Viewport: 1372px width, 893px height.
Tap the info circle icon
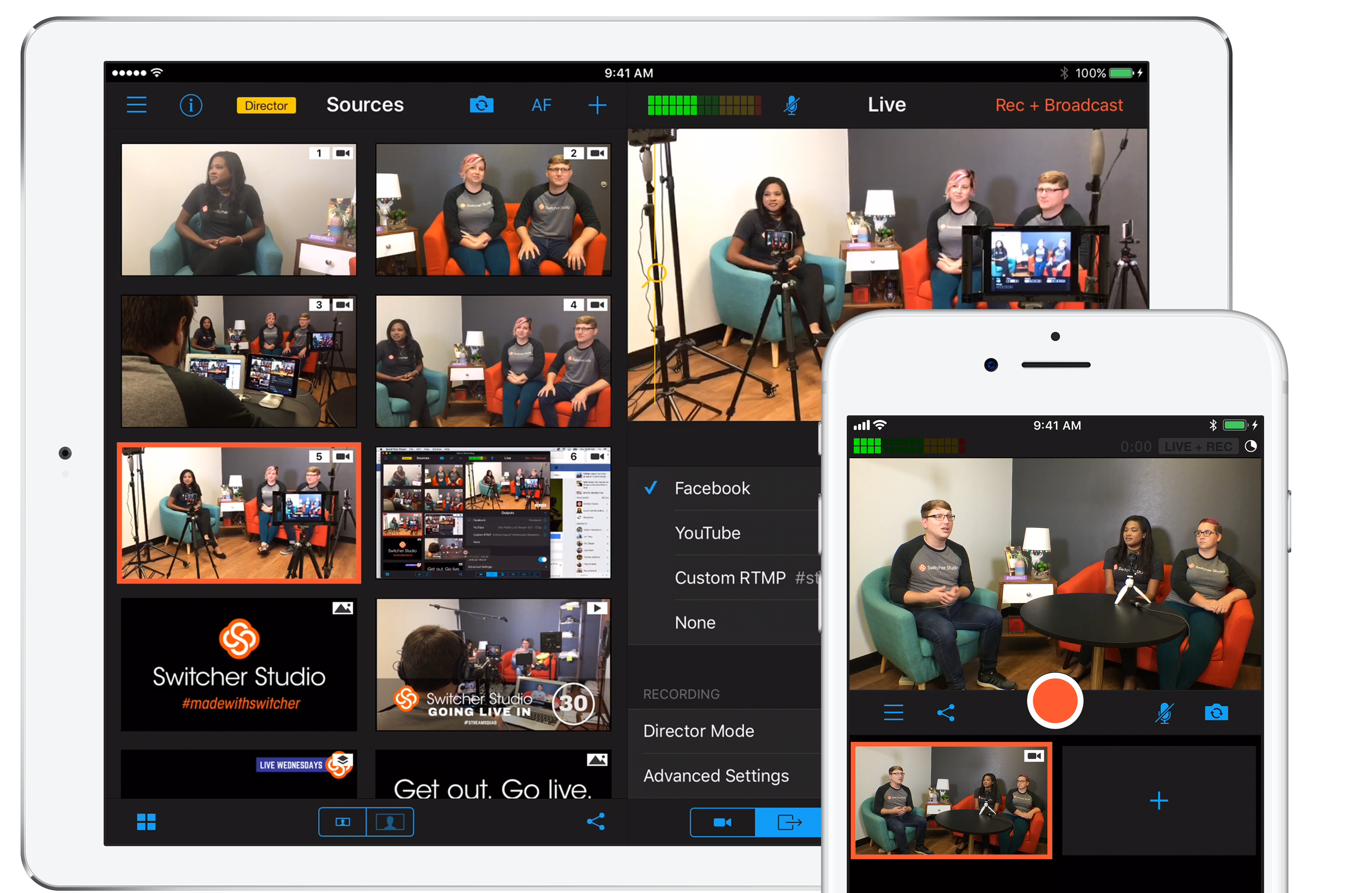point(191,105)
